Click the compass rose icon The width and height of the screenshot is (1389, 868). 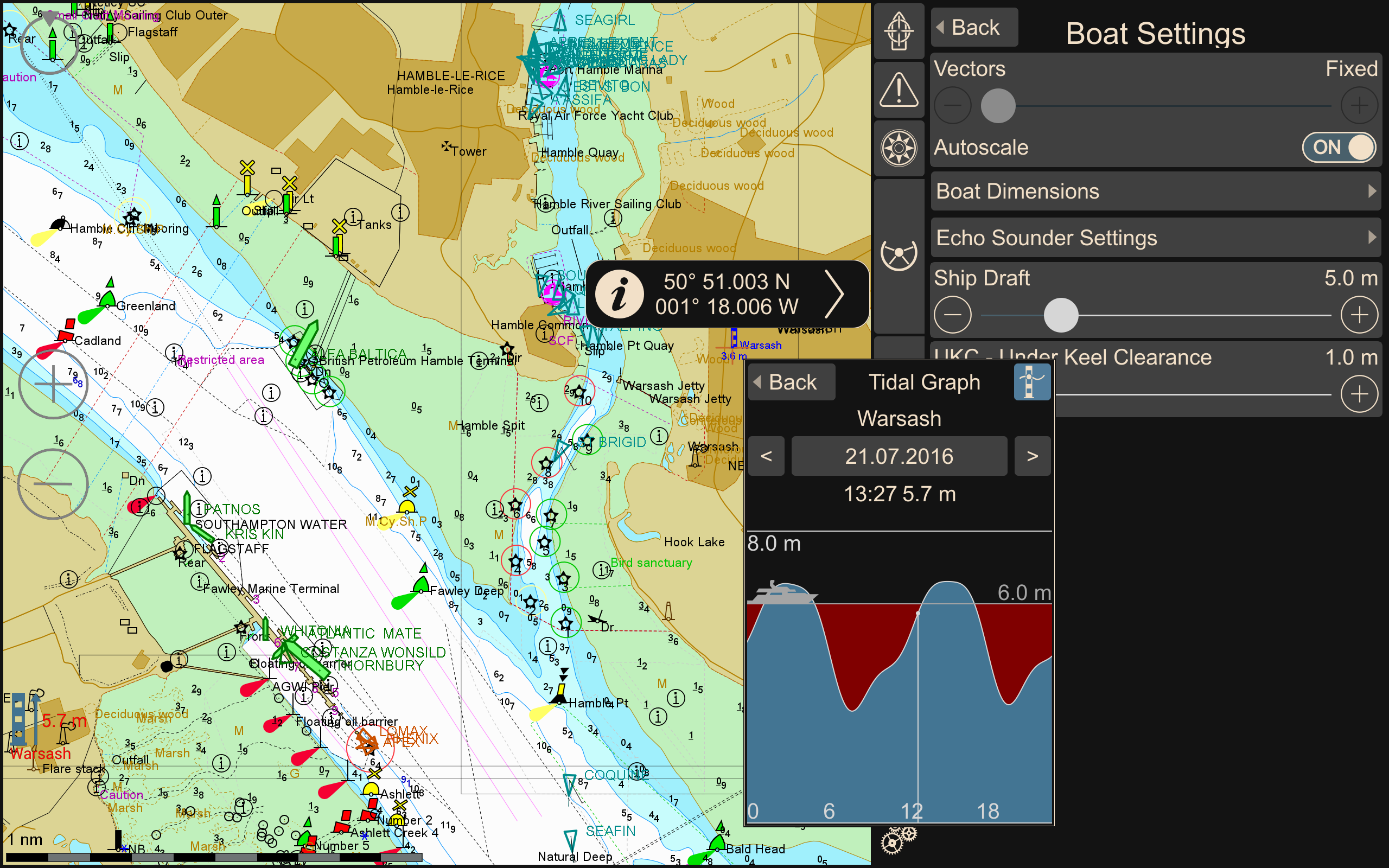[899, 148]
